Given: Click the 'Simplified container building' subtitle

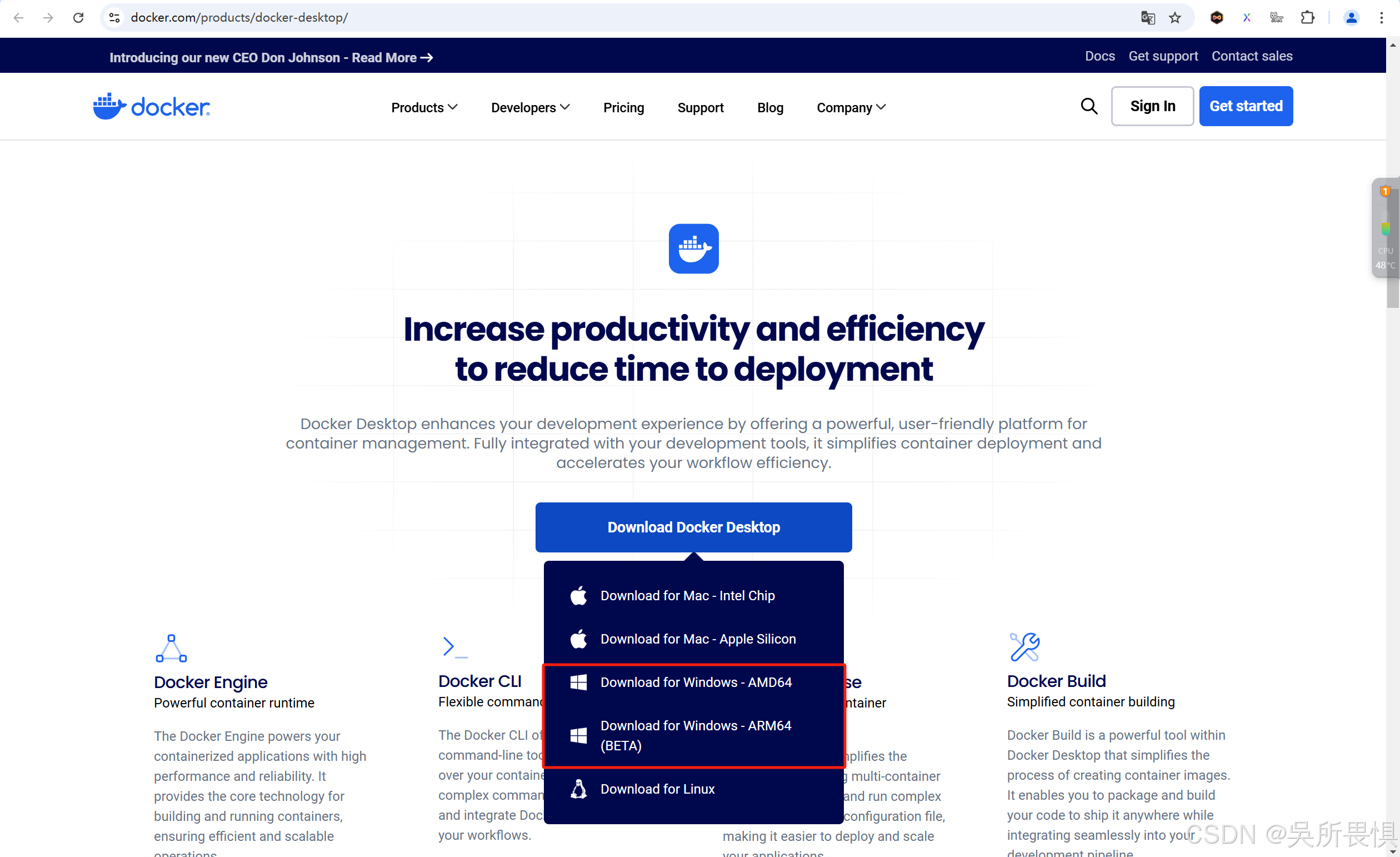Looking at the screenshot, I should tap(1091, 702).
